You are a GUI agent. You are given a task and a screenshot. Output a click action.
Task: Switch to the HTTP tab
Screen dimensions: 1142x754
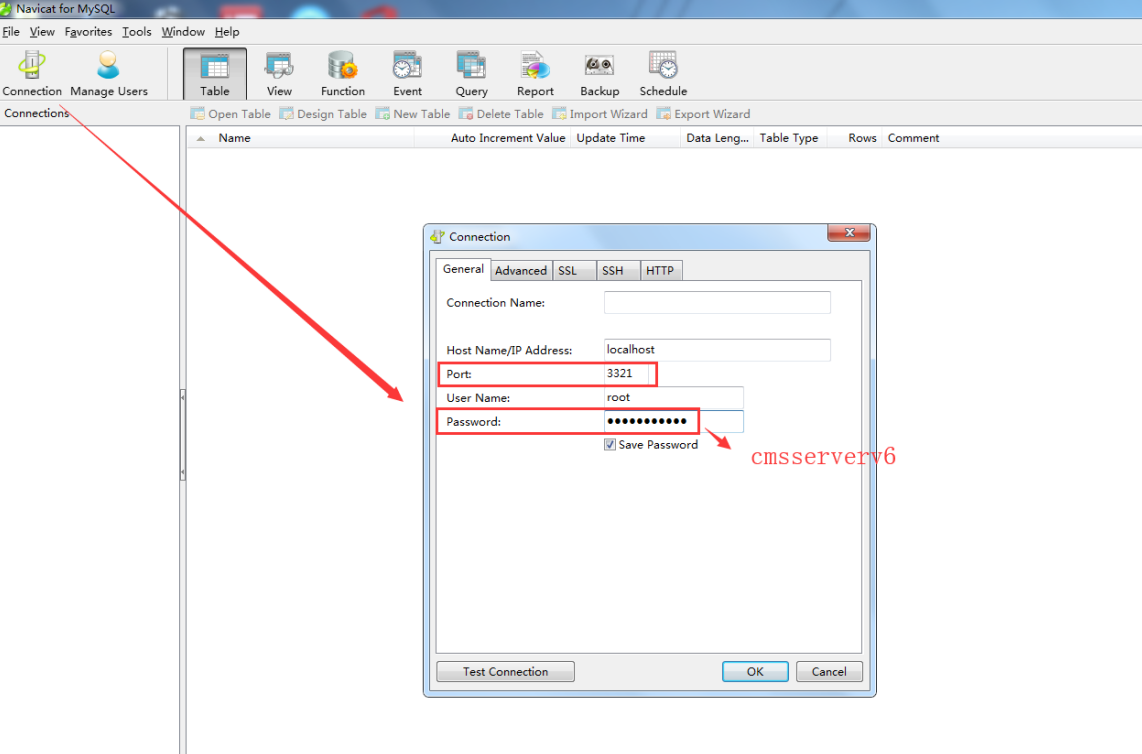coord(661,270)
